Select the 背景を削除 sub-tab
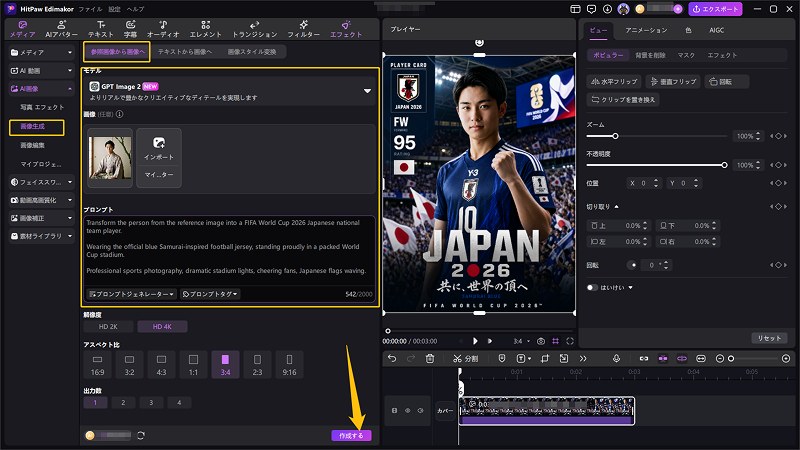The width and height of the screenshot is (800, 450). coord(651,55)
